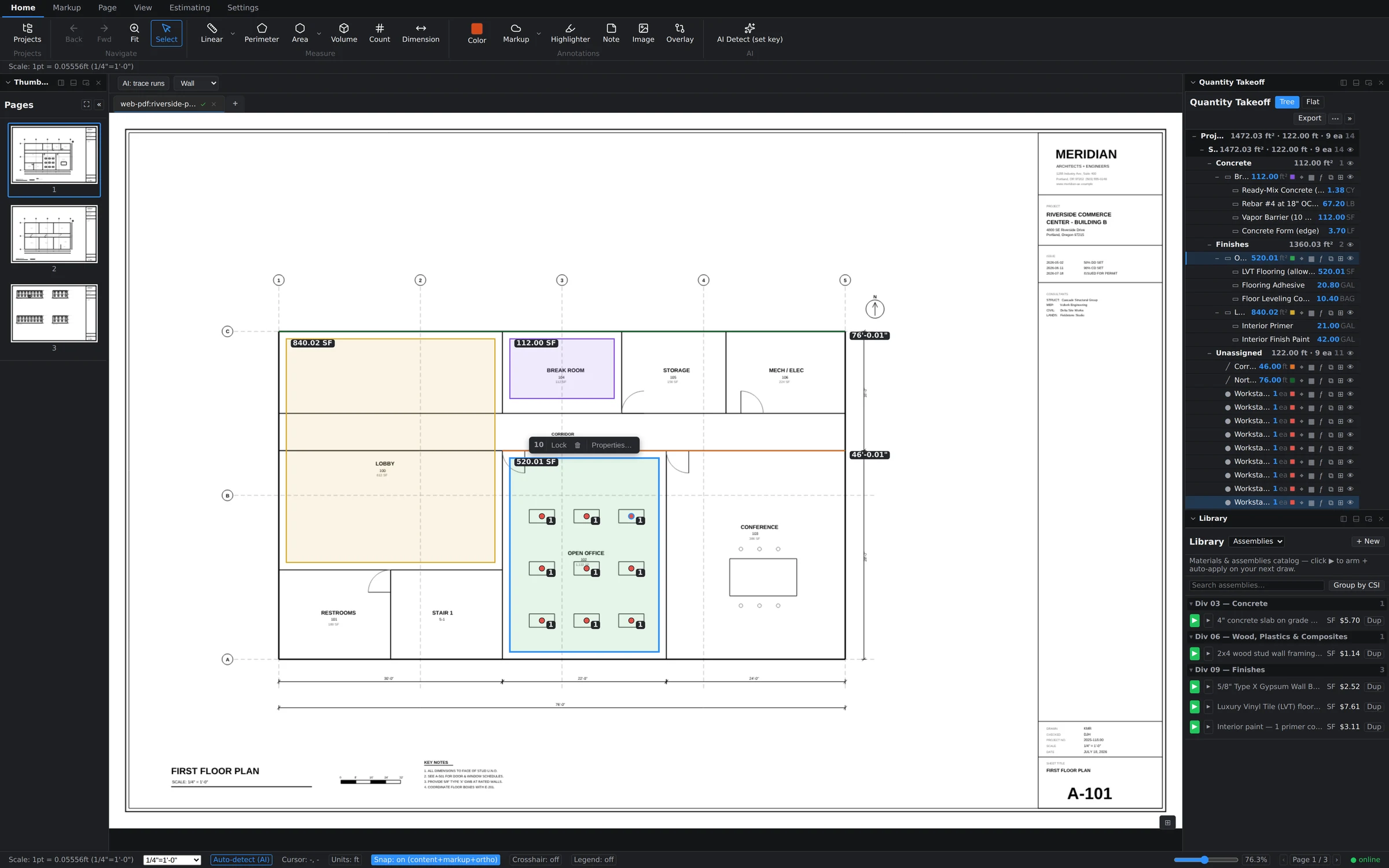Collapse Div 03 — Concrete library section
The width and height of the screenshot is (1389, 868).
[1191, 604]
